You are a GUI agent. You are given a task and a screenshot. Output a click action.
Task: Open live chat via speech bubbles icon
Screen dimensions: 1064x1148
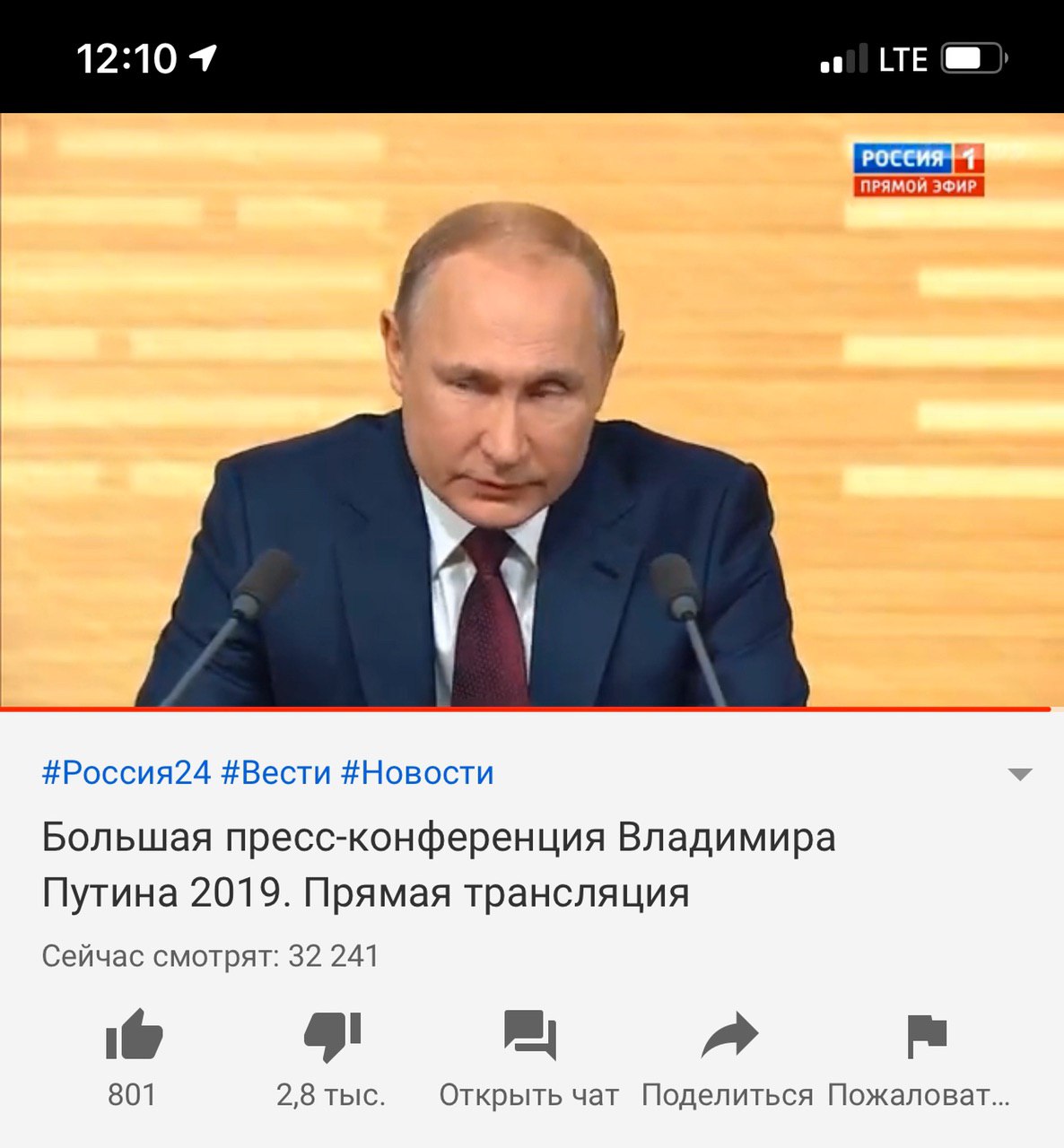pyautogui.click(x=529, y=1035)
